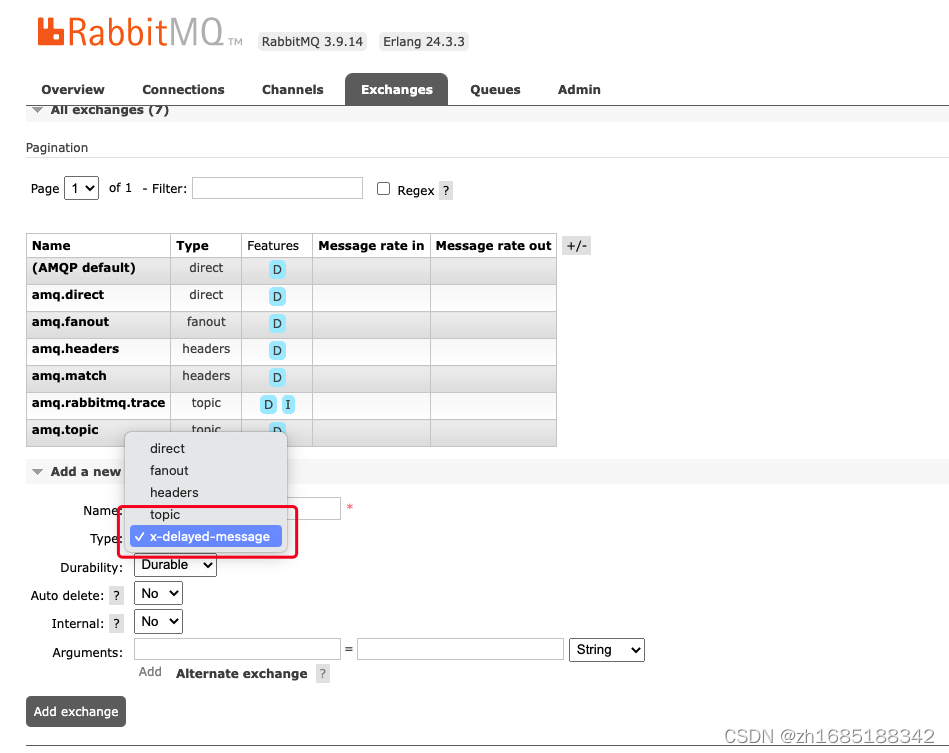Select x-delayed-message exchange type
Screen dimensions: 949x753
[x=206, y=536]
